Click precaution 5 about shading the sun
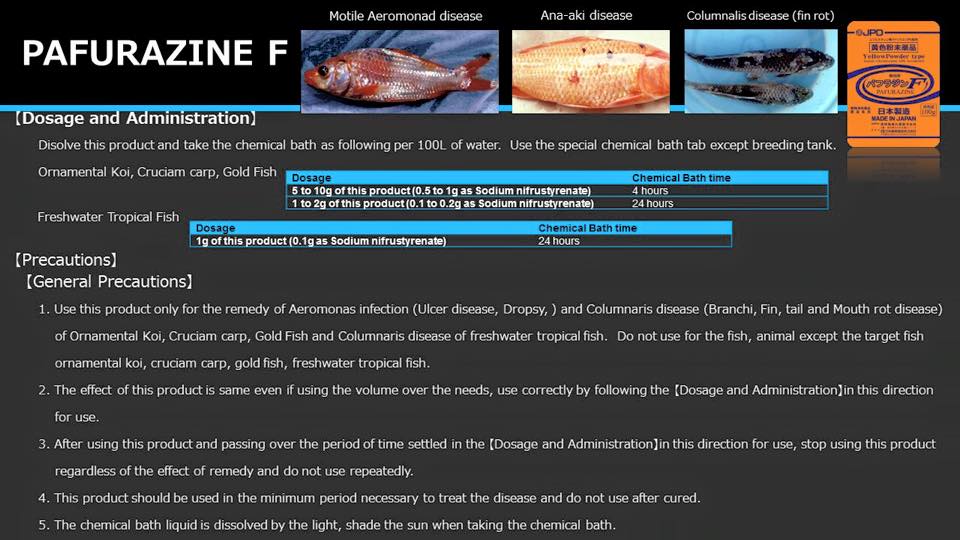 [x=327, y=525]
